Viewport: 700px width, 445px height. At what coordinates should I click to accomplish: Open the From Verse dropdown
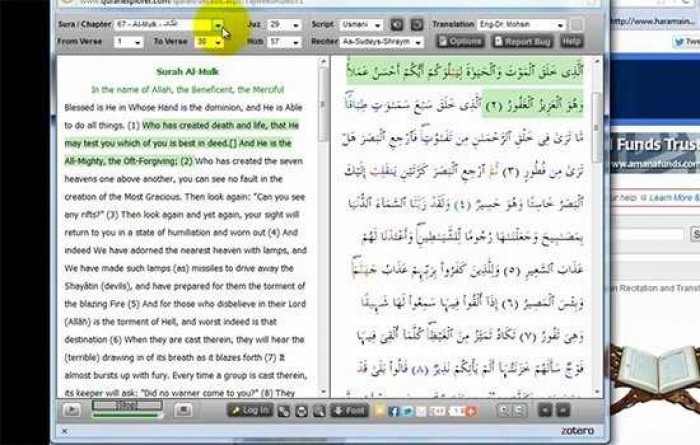click(x=129, y=42)
